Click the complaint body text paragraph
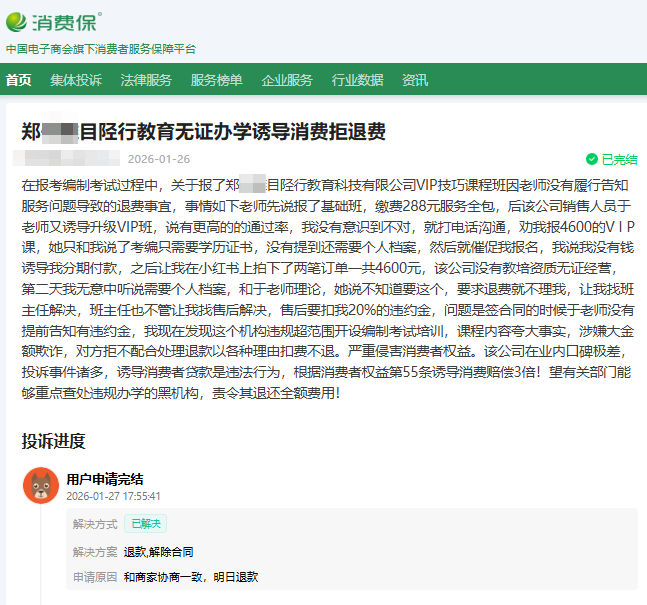The width and height of the screenshot is (647, 605). point(323,289)
